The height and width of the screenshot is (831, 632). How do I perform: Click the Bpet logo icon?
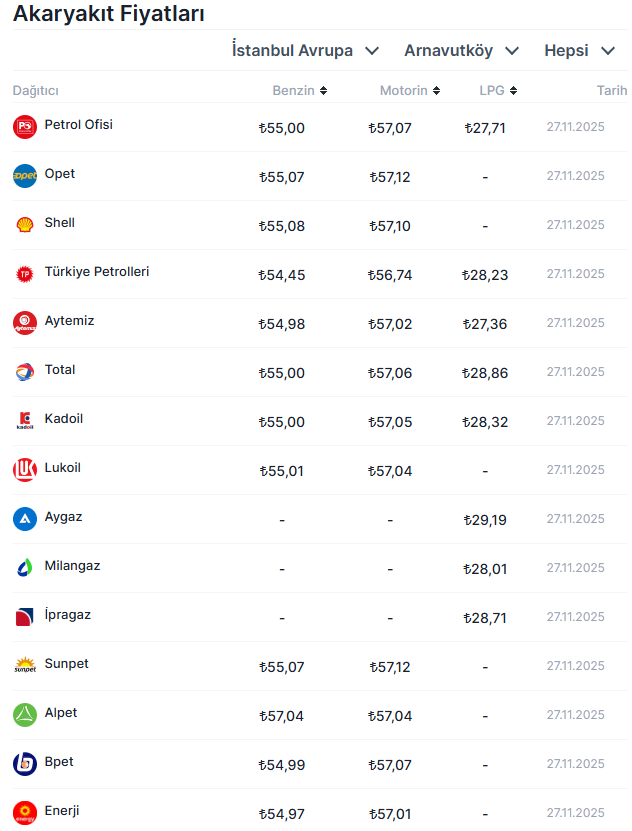(x=25, y=764)
